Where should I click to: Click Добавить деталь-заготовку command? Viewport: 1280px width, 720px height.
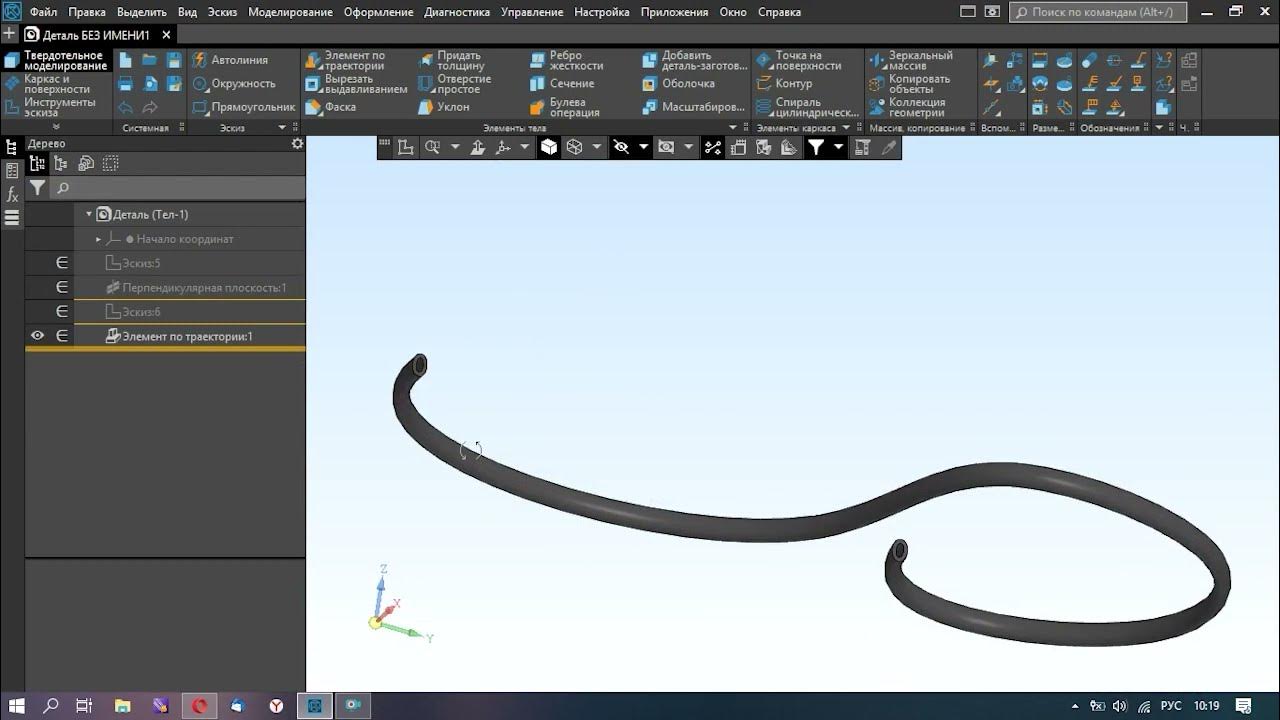coord(695,60)
